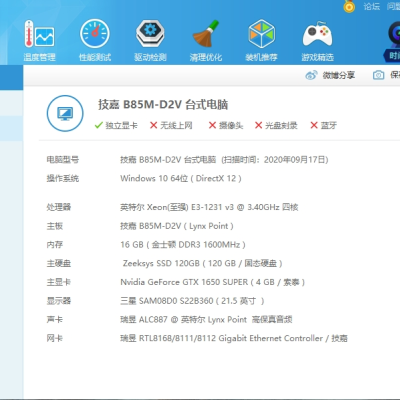Click the GeForce GTX 1650 SUPER value
The width and height of the screenshot is (400, 400).
tap(213, 282)
